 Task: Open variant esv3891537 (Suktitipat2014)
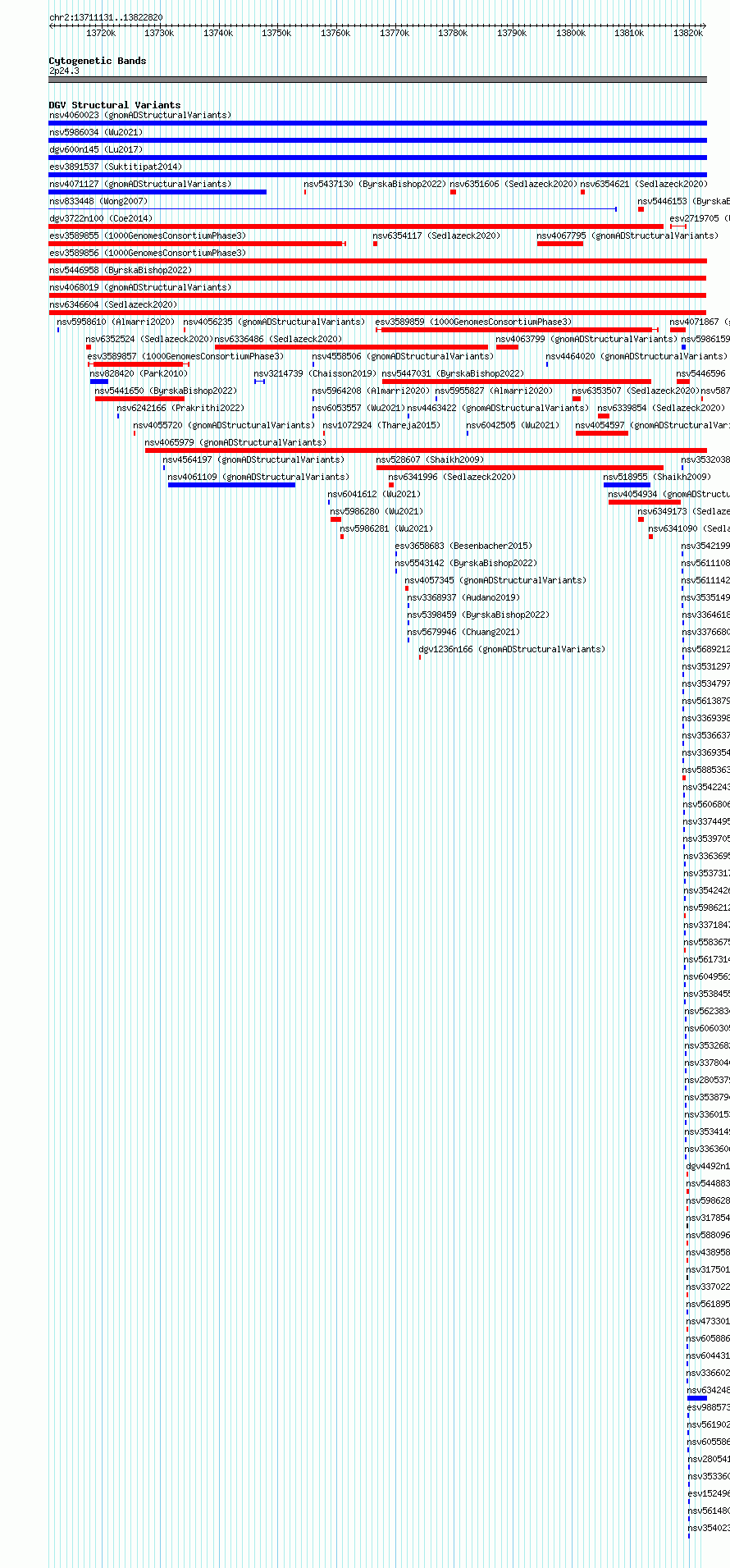tap(116, 167)
